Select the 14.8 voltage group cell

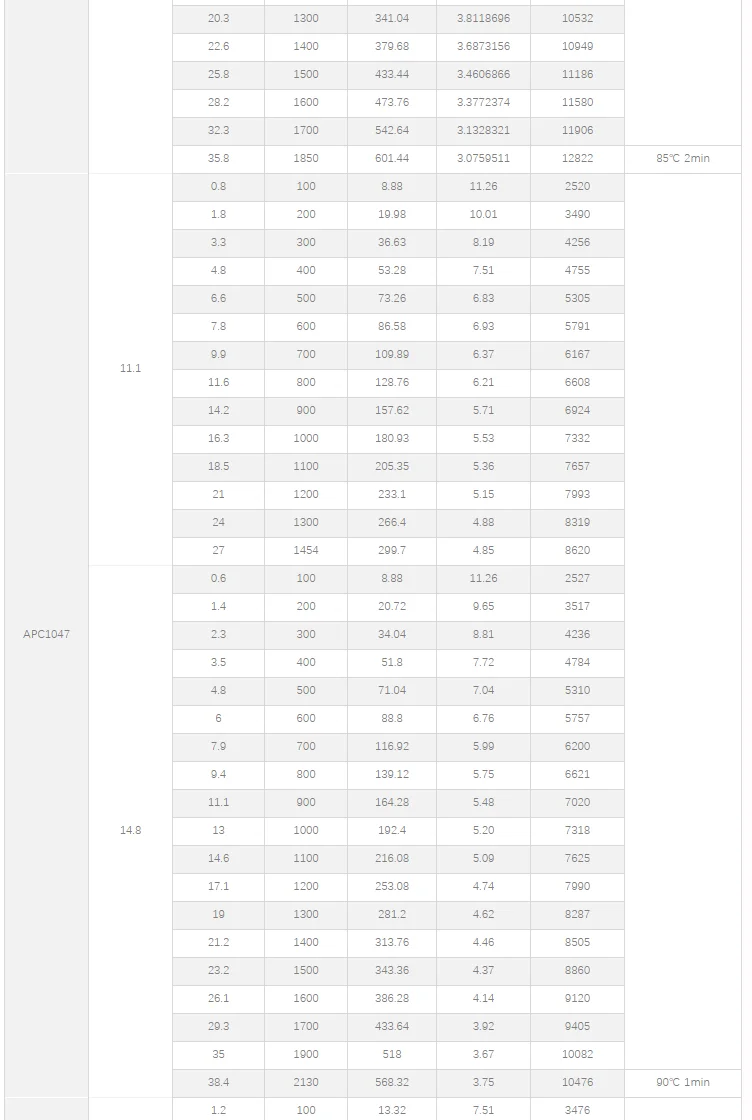130,830
